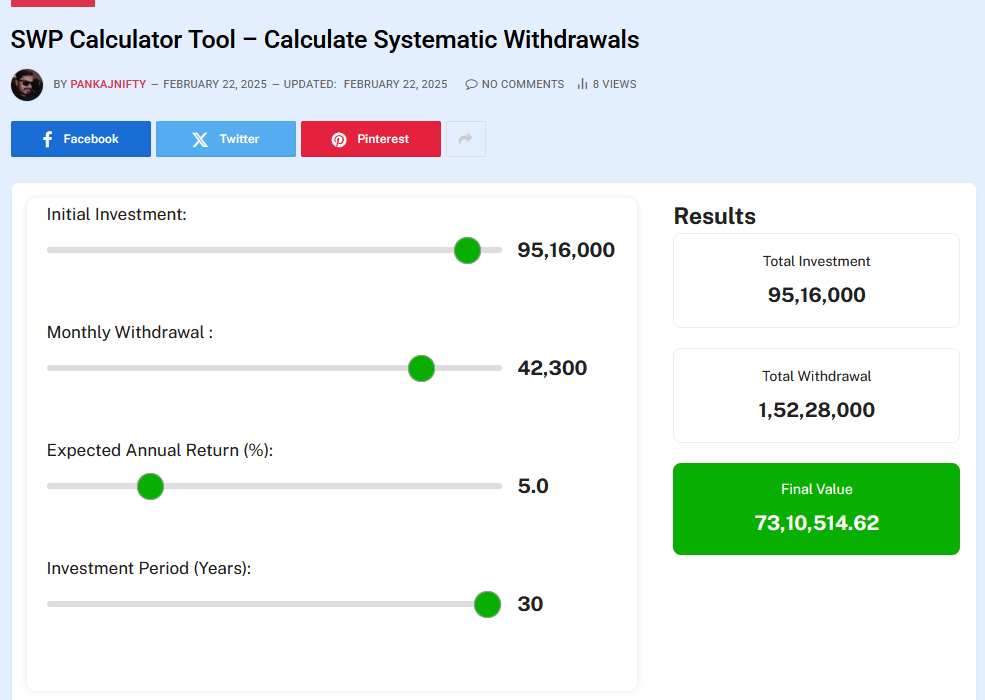The height and width of the screenshot is (700, 985).
Task: Open the PANKAJNIFTY author link
Action: pos(108,85)
